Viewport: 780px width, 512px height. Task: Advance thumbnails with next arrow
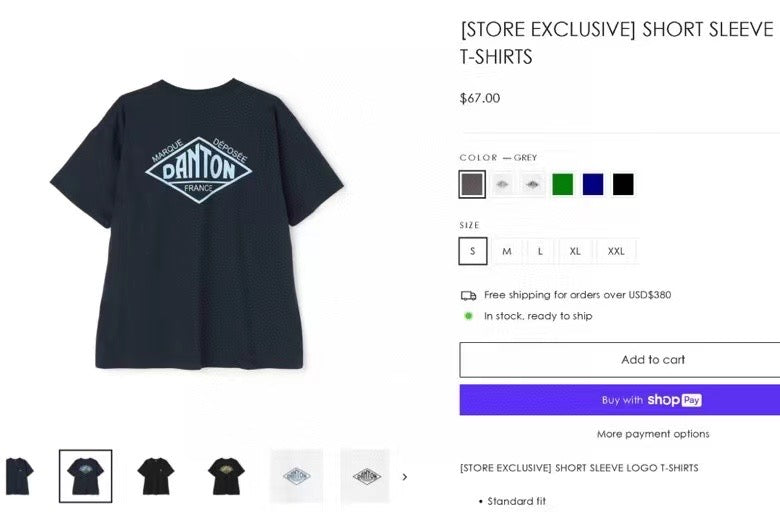coord(404,477)
